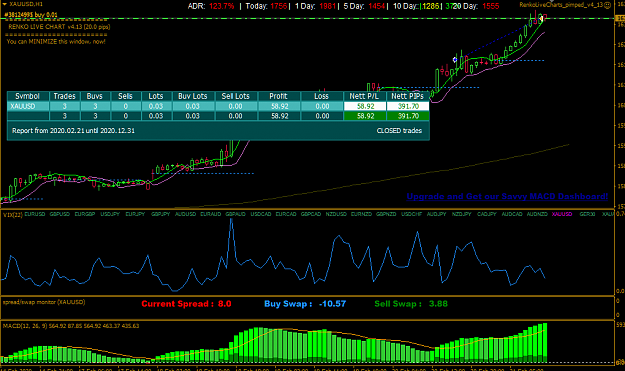The width and height of the screenshot is (625, 371).
Task: Click the 'Trades' column header
Action: pos(65,96)
